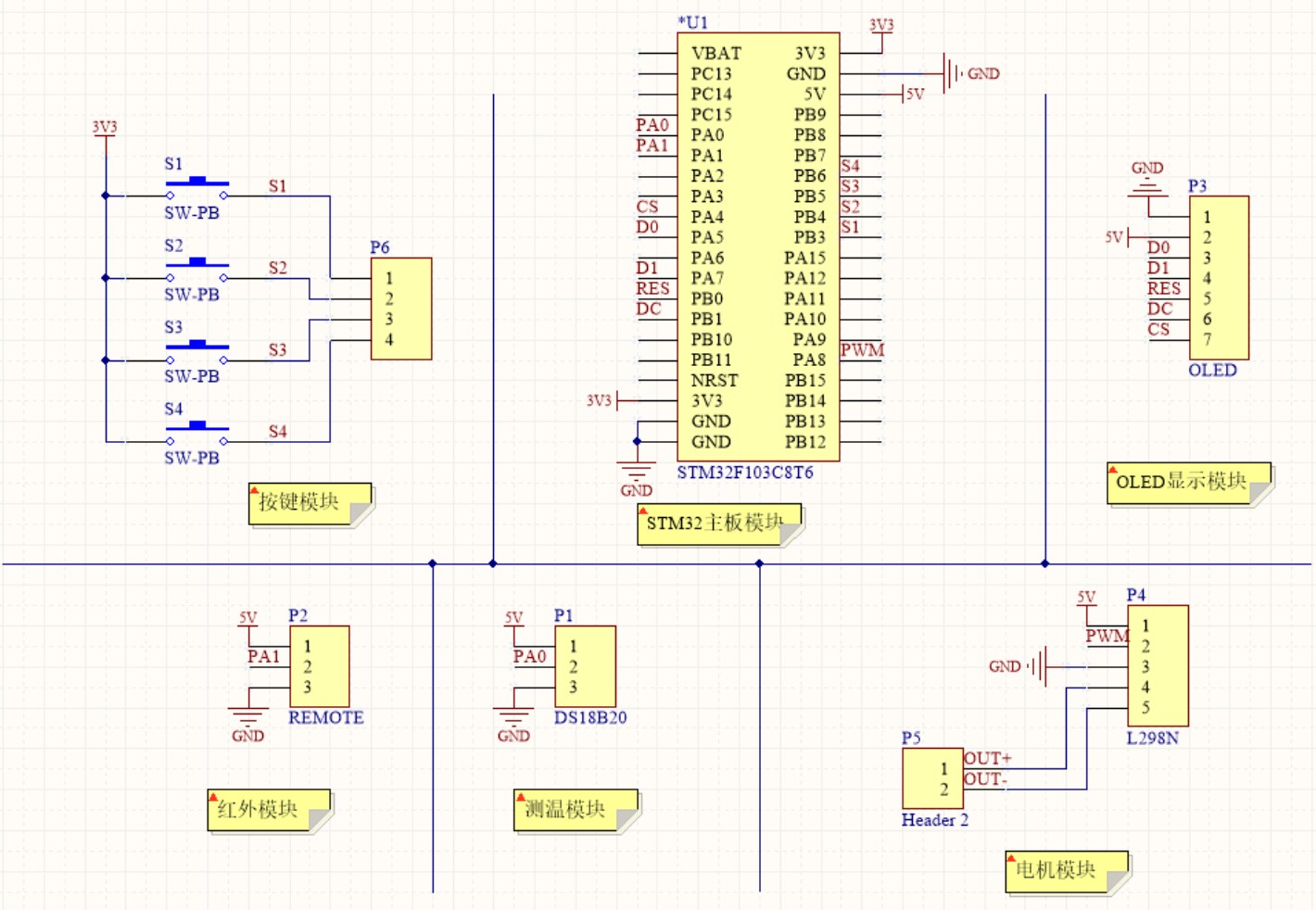Select the RES net label on P3 OLED header
Screen dimensions: 1316x910
coord(1164,288)
